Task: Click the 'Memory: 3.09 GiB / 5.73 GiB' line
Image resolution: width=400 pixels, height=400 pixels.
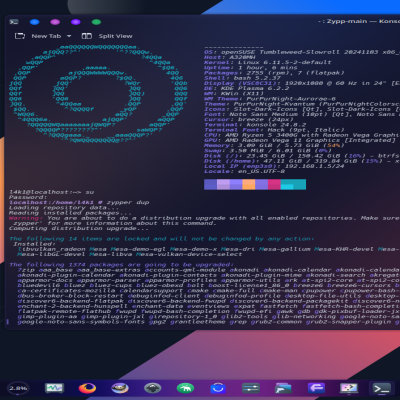Action: coord(274,145)
